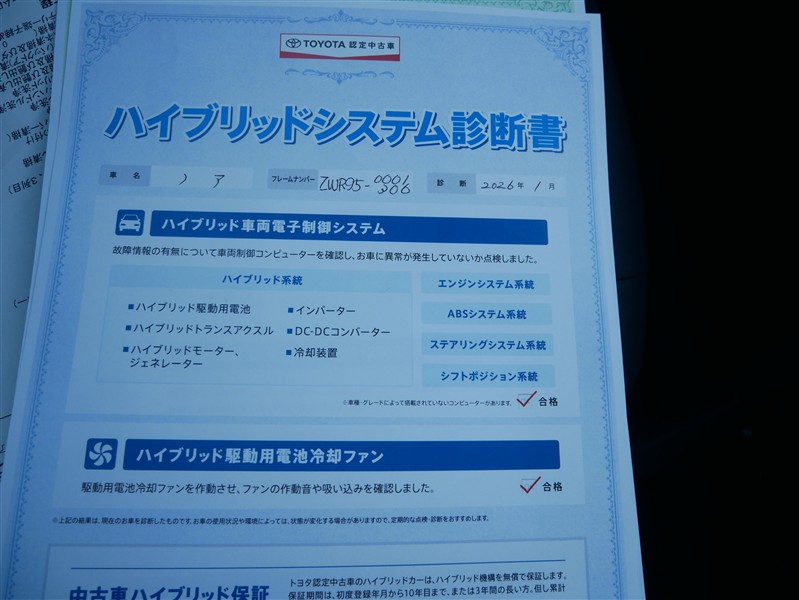Toggle the 合格 checkmark in the electronic control section
Screen dimensions: 799x600
527,400
